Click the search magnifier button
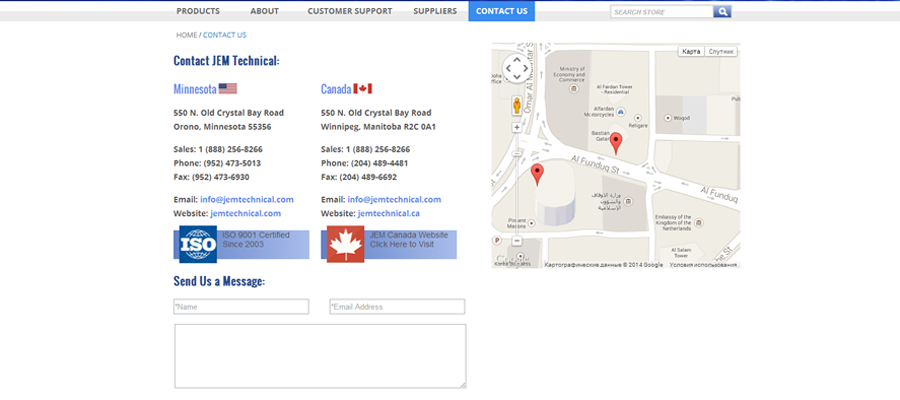The image size is (900, 400). point(722,12)
